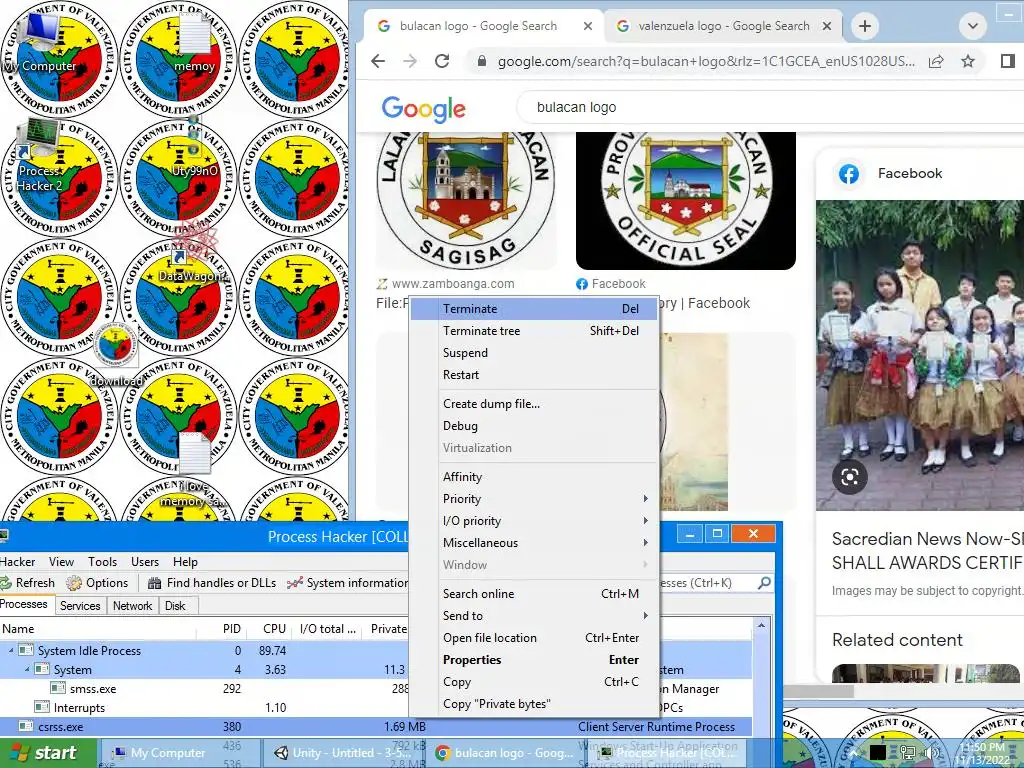1024x768 pixels.
Task: Open the Users menu in Process Hacker
Action: [x=145, y=562]
